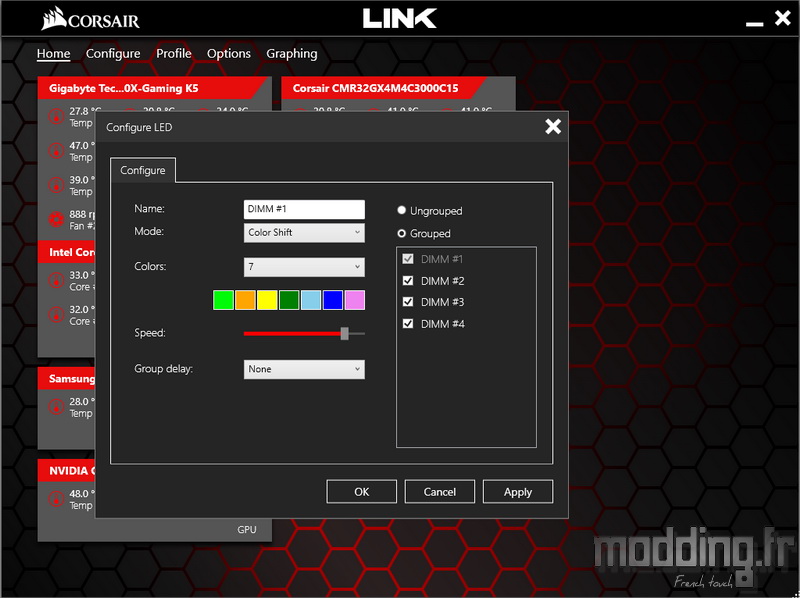The height and width of the screenshot is (598, 800).
Task: Click the Speed slider handle
Action: (x=345, y=334)
